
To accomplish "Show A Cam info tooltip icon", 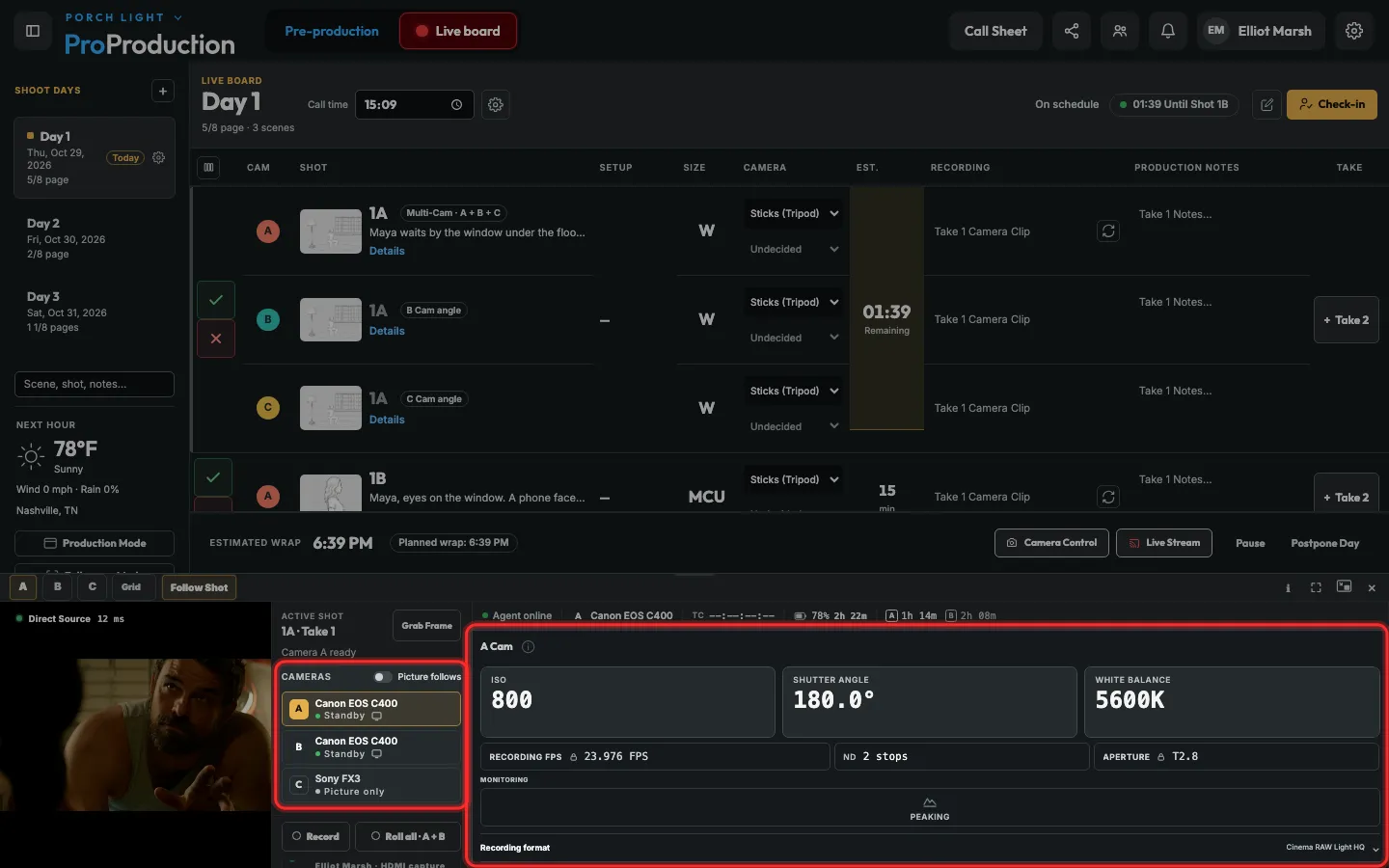I will pos(529,647).
